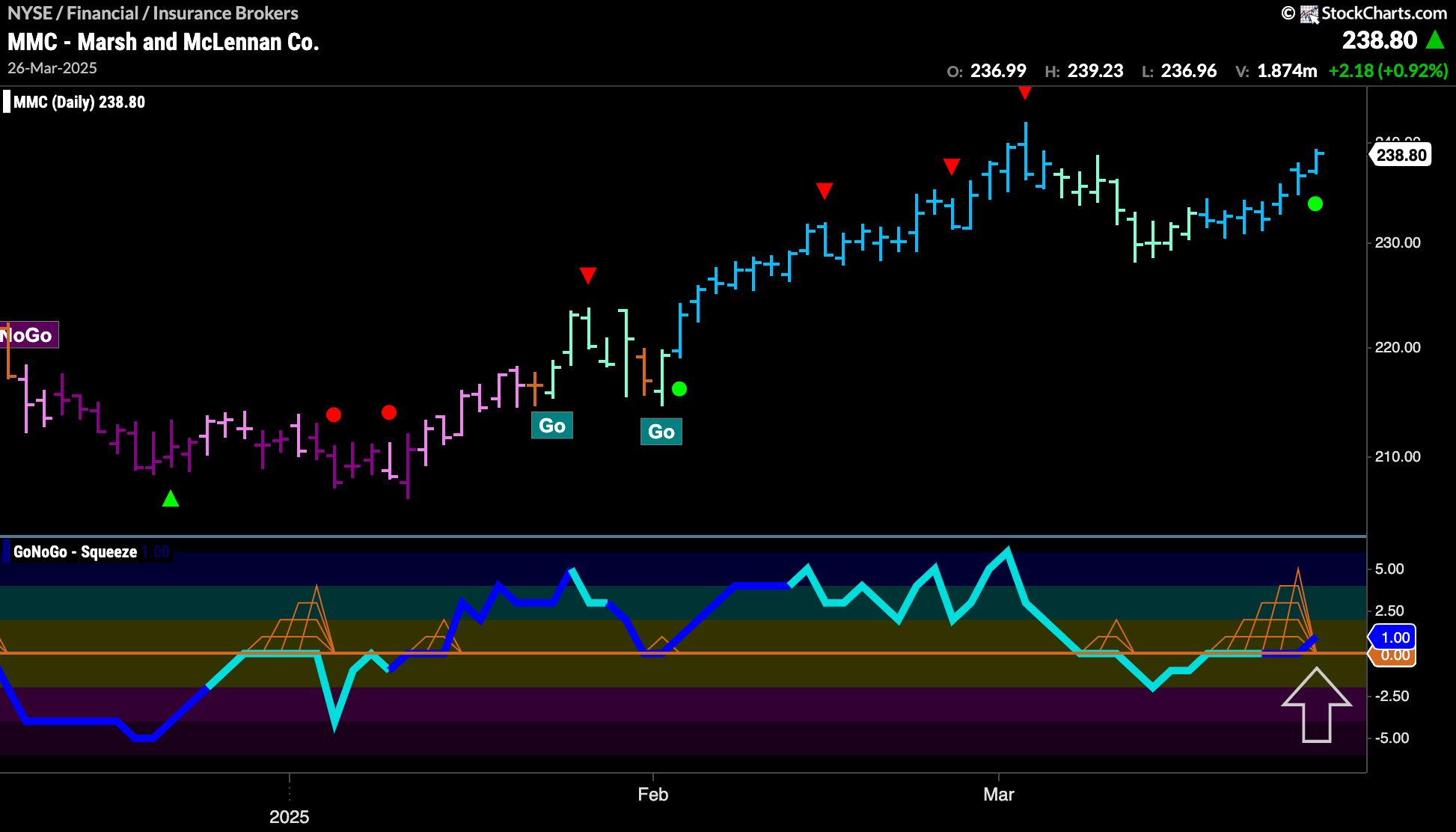Click the green up triangle below the December low
The width and height of the screenshot is (1456, 832).
click(x=171, y=498)
